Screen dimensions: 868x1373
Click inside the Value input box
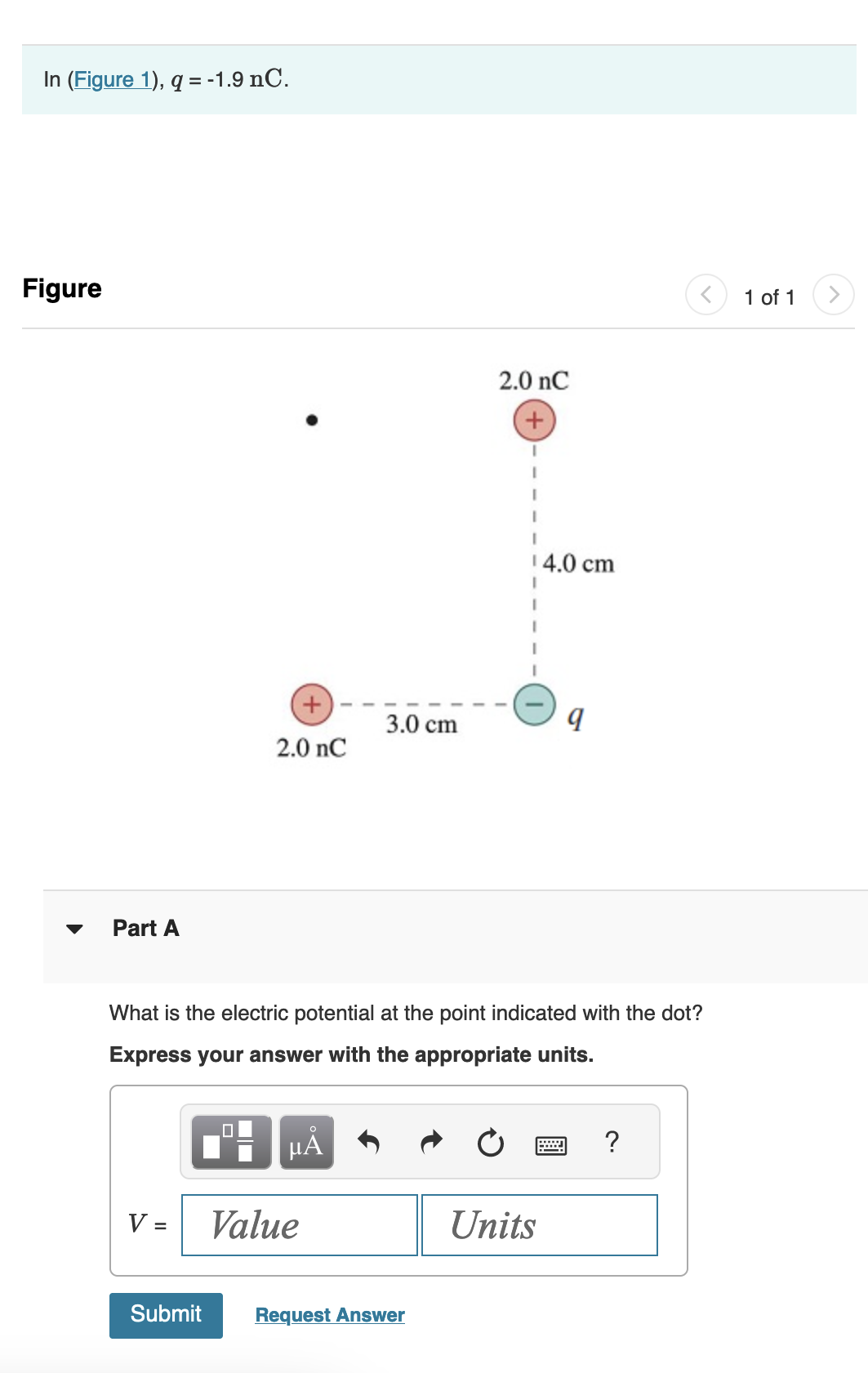point(298,1225)
